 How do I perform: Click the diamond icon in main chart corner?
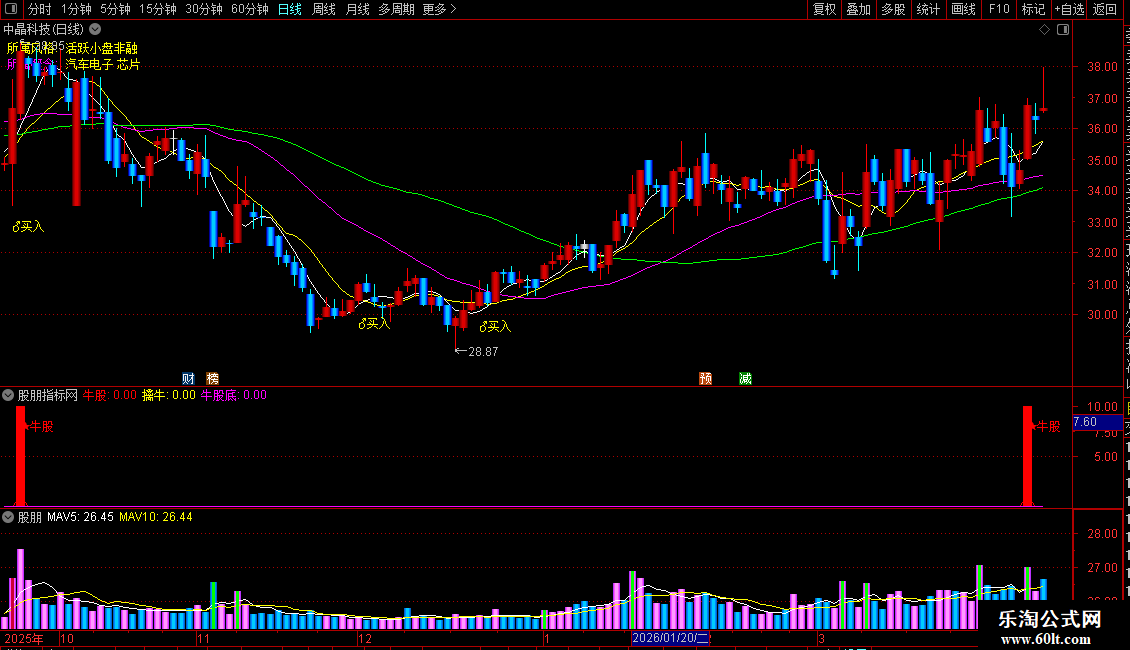[1044, 30]
